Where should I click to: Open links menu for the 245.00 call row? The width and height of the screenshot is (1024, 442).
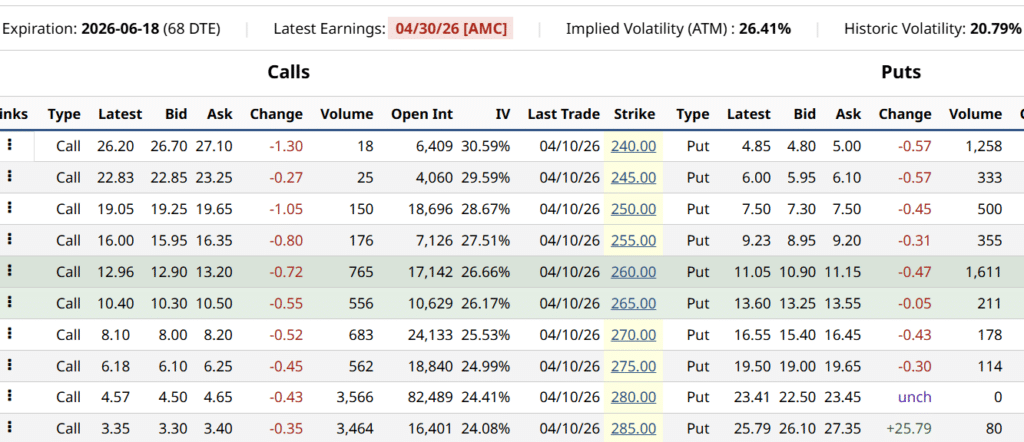click(9, 177)
